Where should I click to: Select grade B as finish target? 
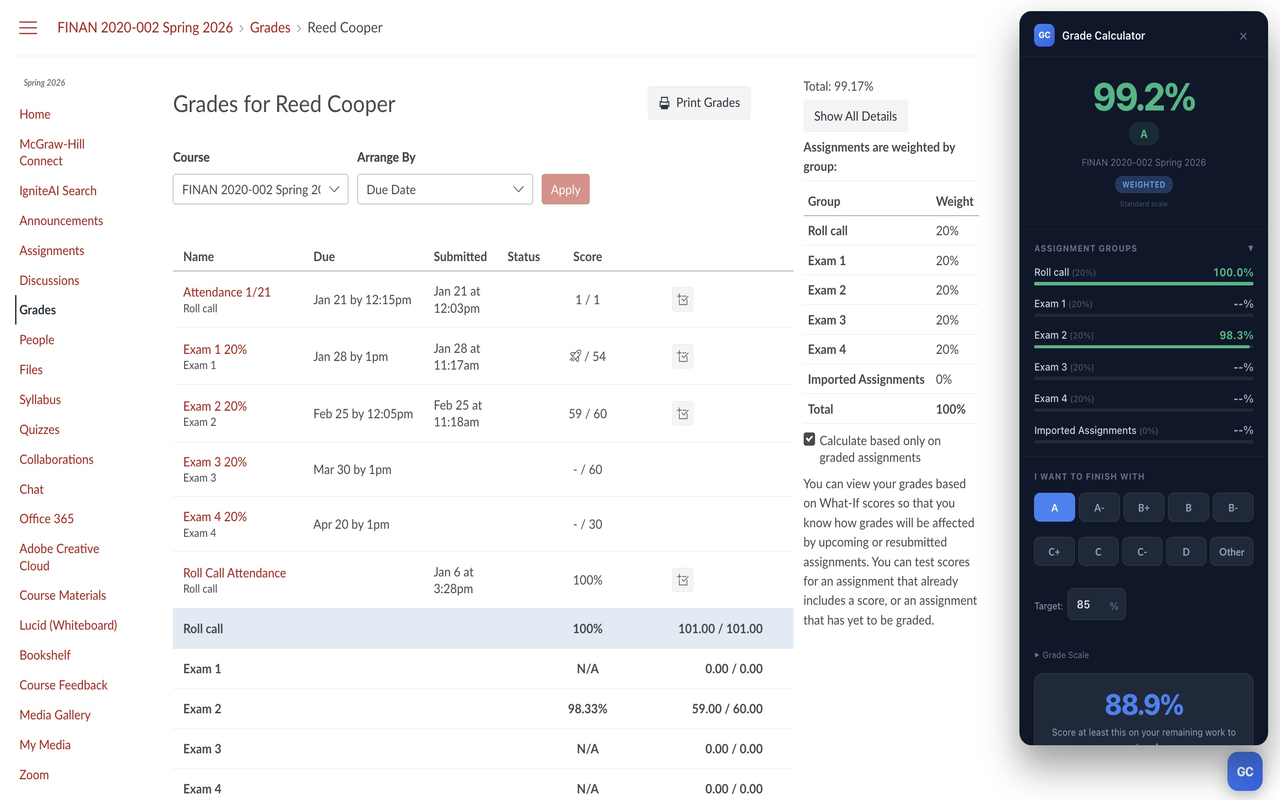[1188, 508]
